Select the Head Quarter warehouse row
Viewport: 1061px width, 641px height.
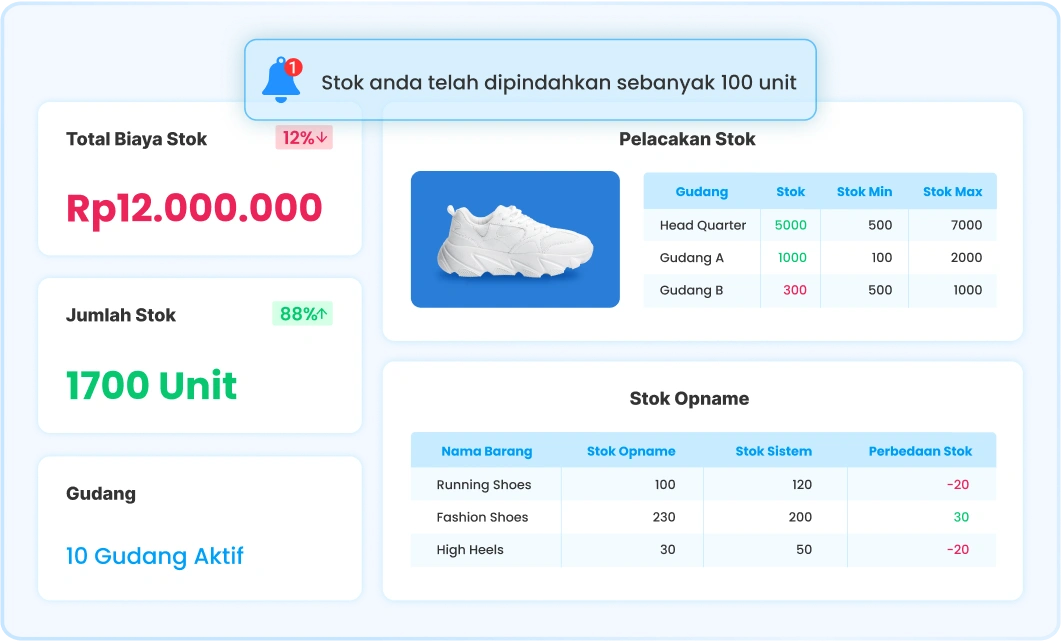[x=701, y=225]
